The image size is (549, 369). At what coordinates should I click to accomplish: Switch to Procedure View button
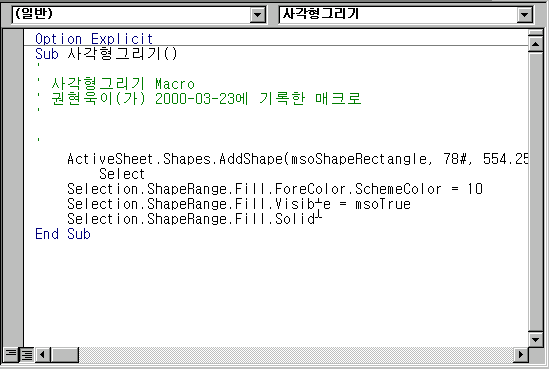pos(10,355)
